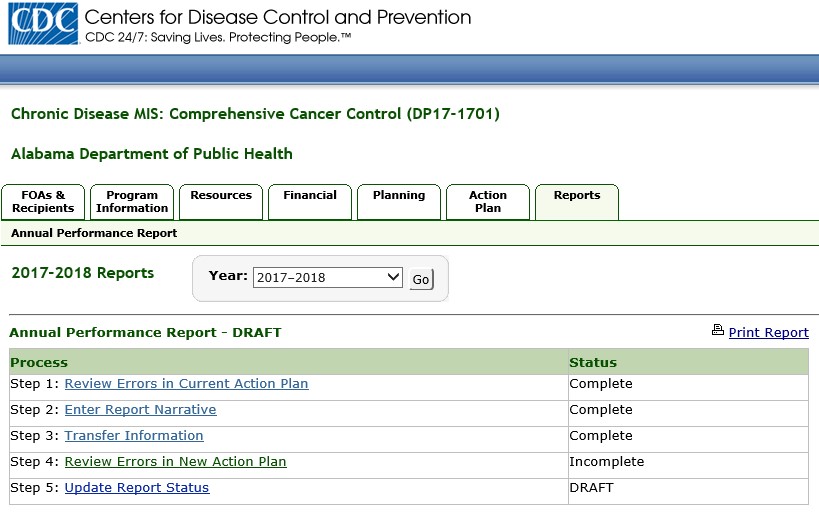Click Annual Performance Report submenu item
819x519 pixels.
click(x=94, y=233)
